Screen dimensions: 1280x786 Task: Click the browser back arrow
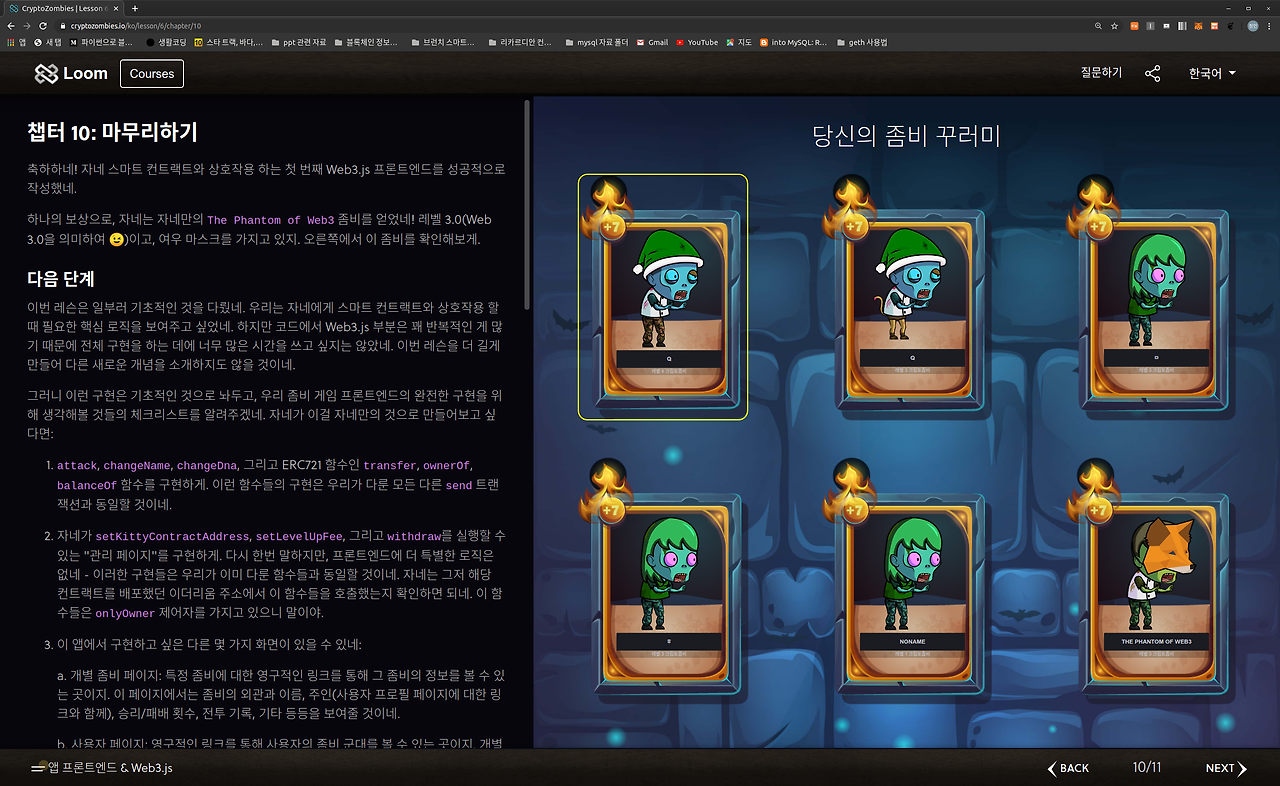[11, 25]
